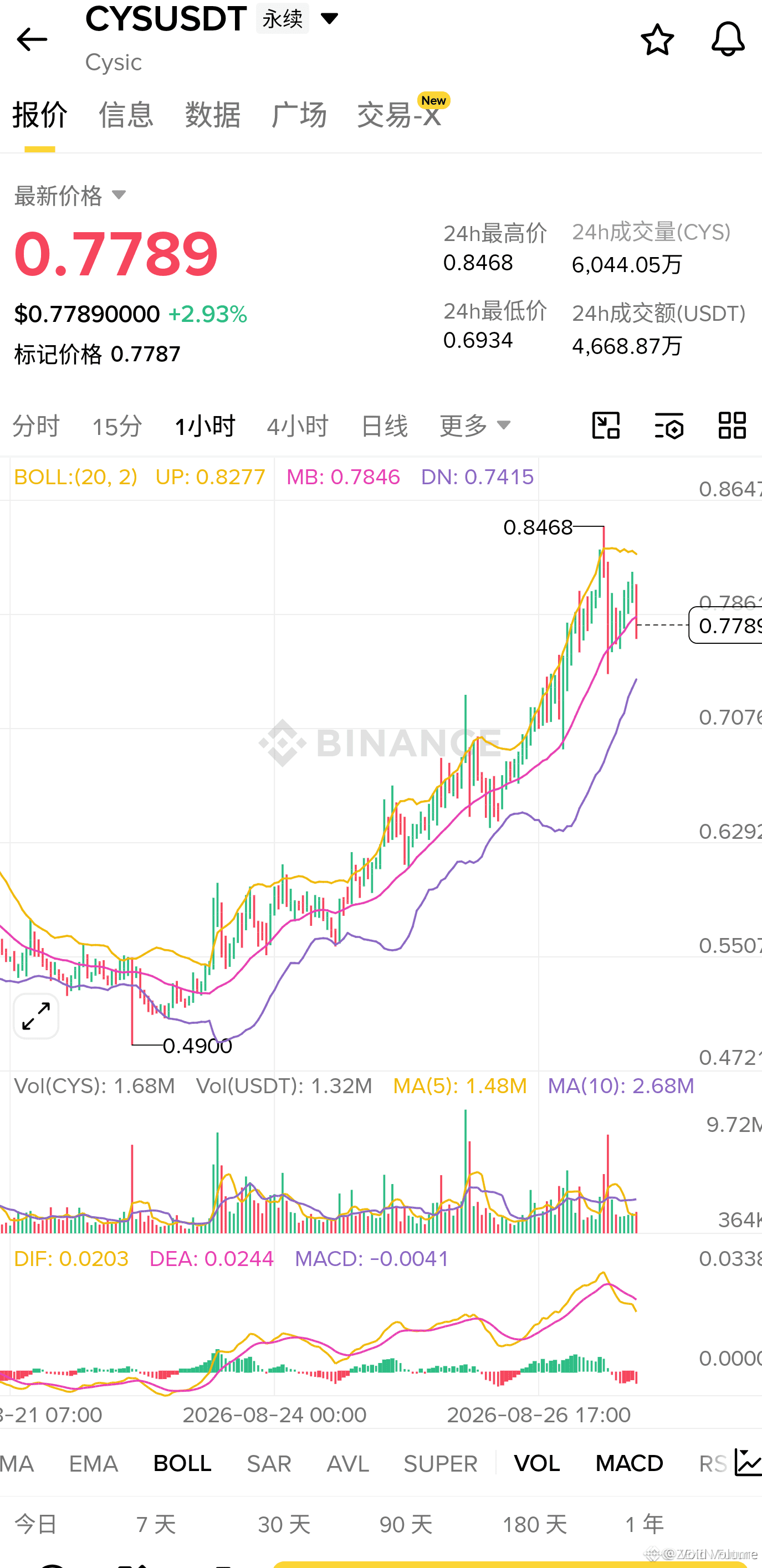
Task: Expand chart to fullscreen with arrows icon
Action: point(36,1016)
